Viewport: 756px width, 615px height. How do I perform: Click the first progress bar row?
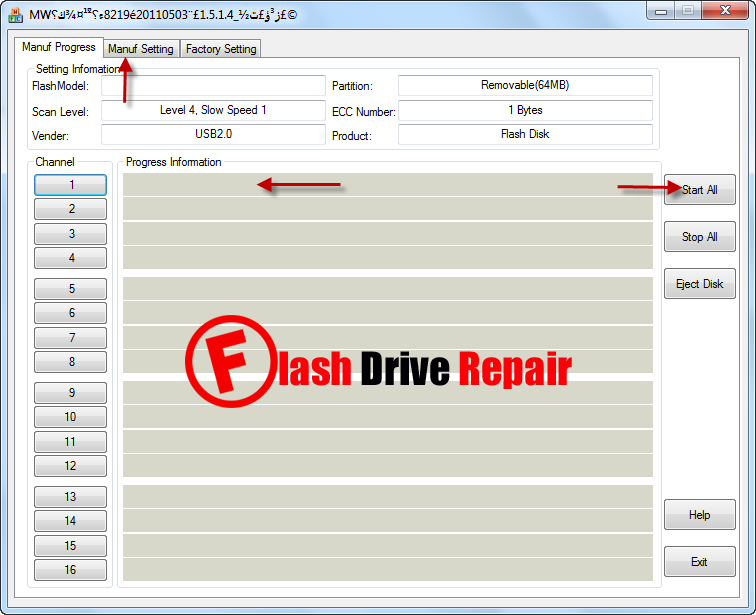click(388, 185)
